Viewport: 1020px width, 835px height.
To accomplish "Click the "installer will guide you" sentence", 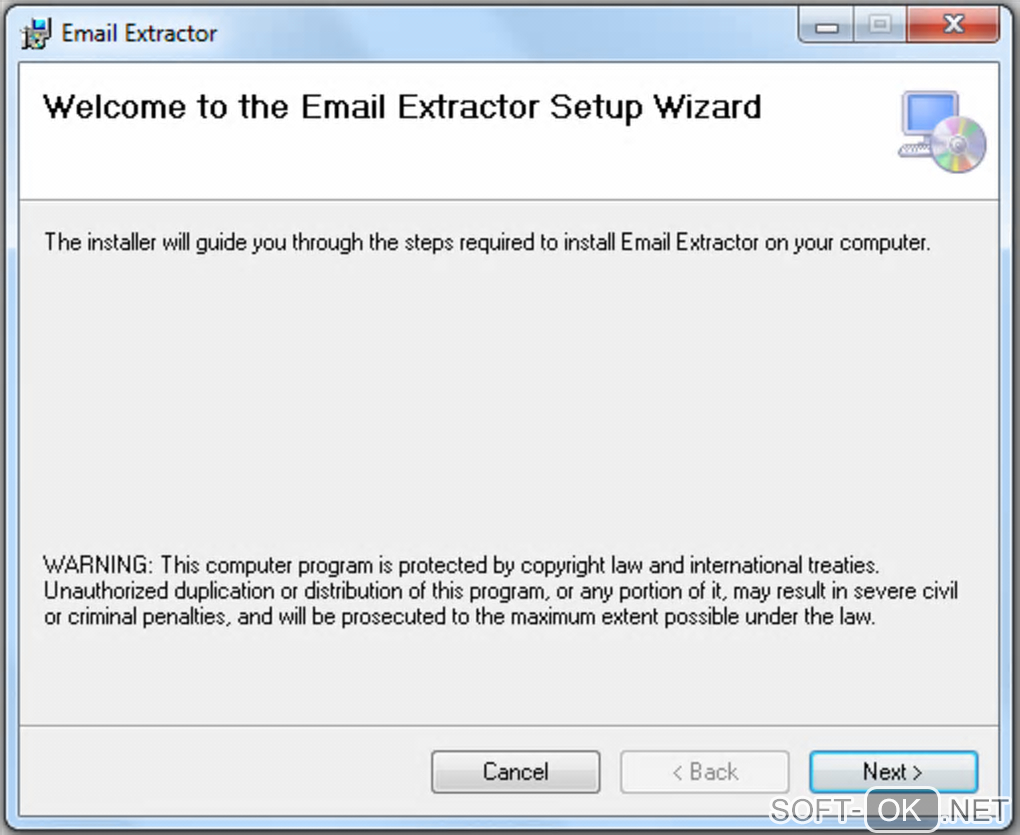I will (487, 243).
